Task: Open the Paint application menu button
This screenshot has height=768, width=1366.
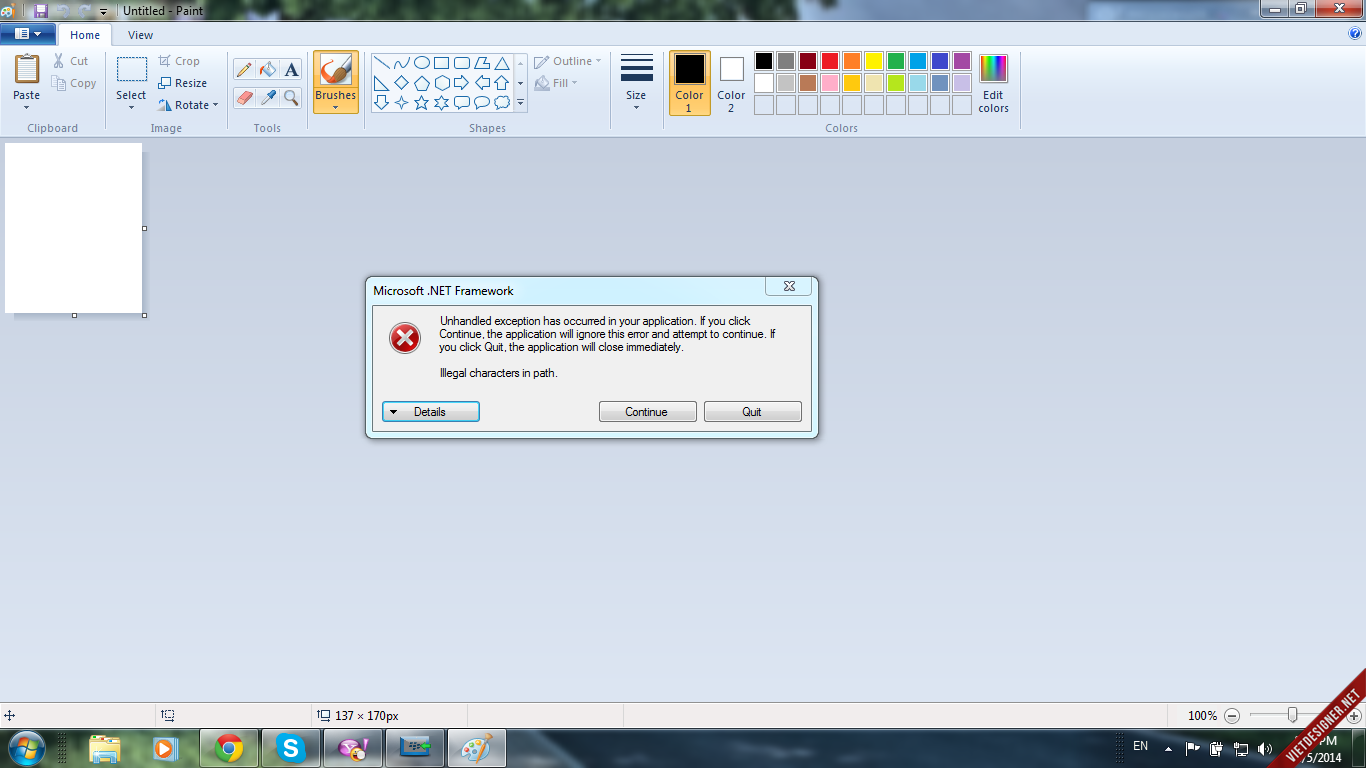Action: pos(28,34)
